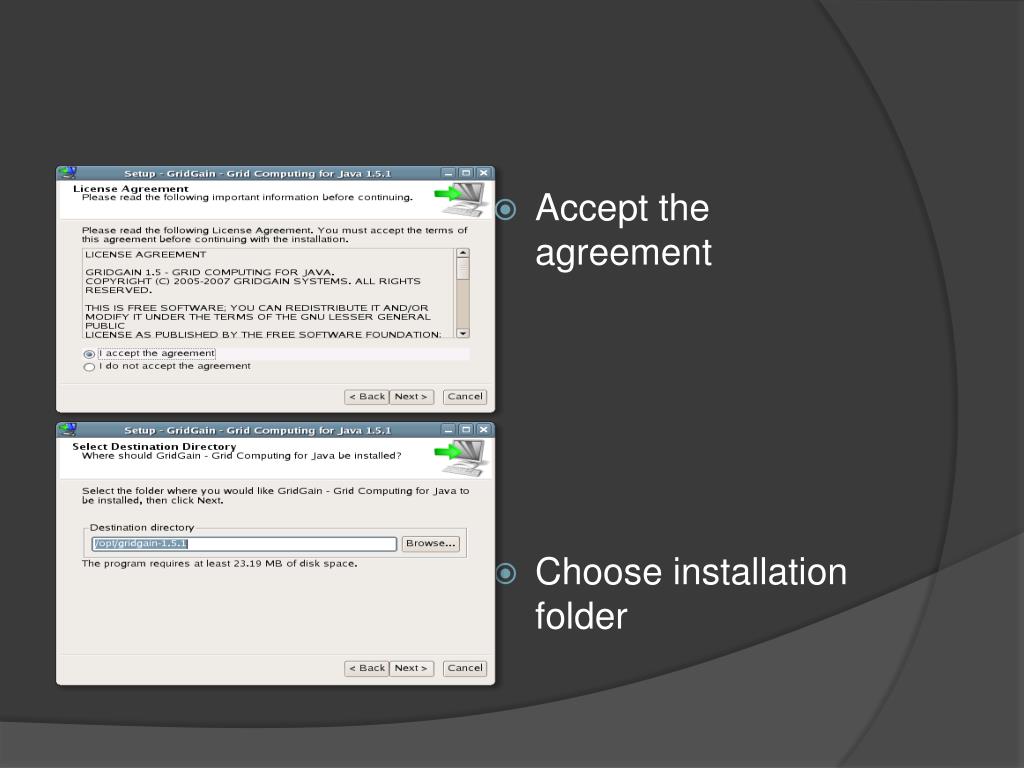The image size is (1024, 768).
Task: Click the 'LICENSE AGREEMENT' heading in license text
Action: click(x=146, y=255)
